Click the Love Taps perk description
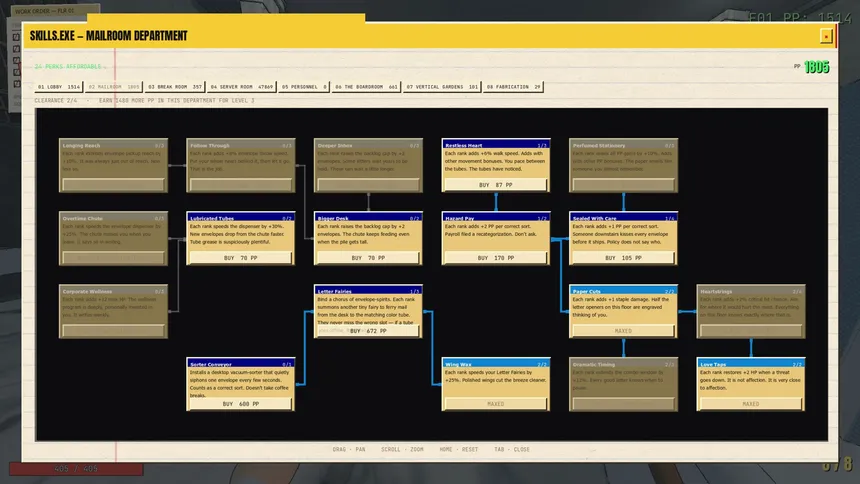 tap(750, 380)
